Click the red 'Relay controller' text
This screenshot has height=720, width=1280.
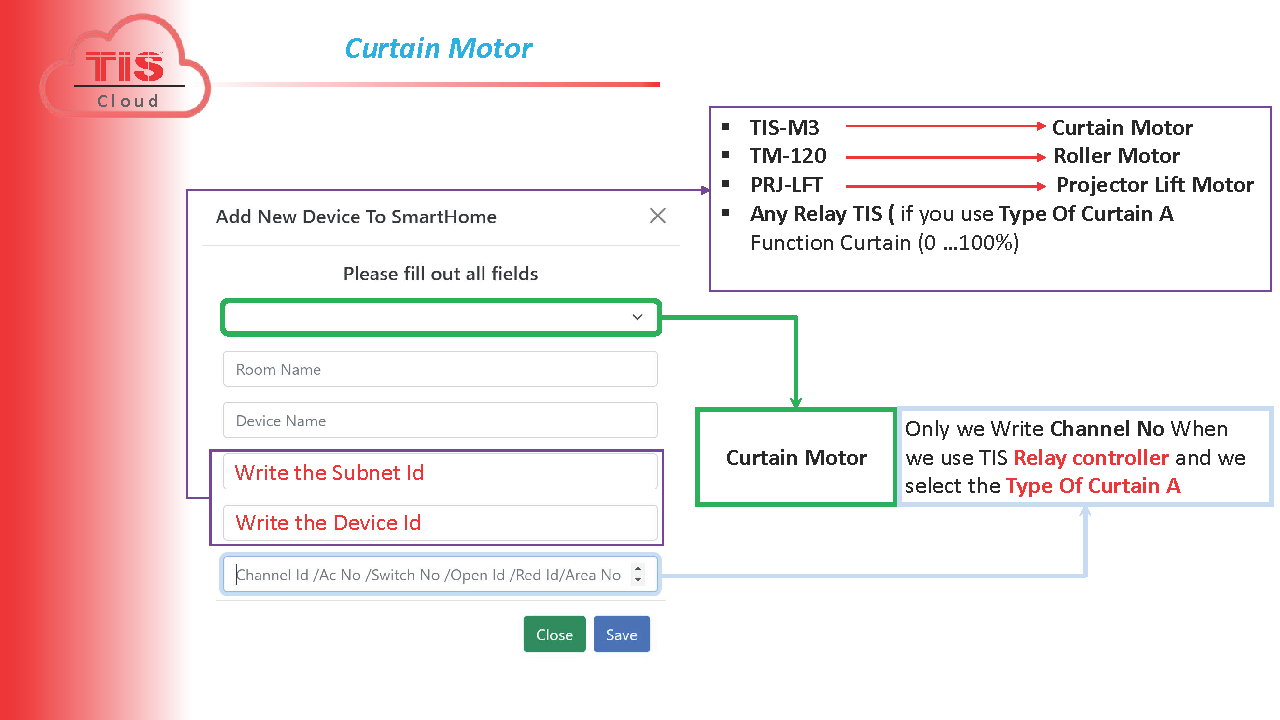pos(1091,458)
